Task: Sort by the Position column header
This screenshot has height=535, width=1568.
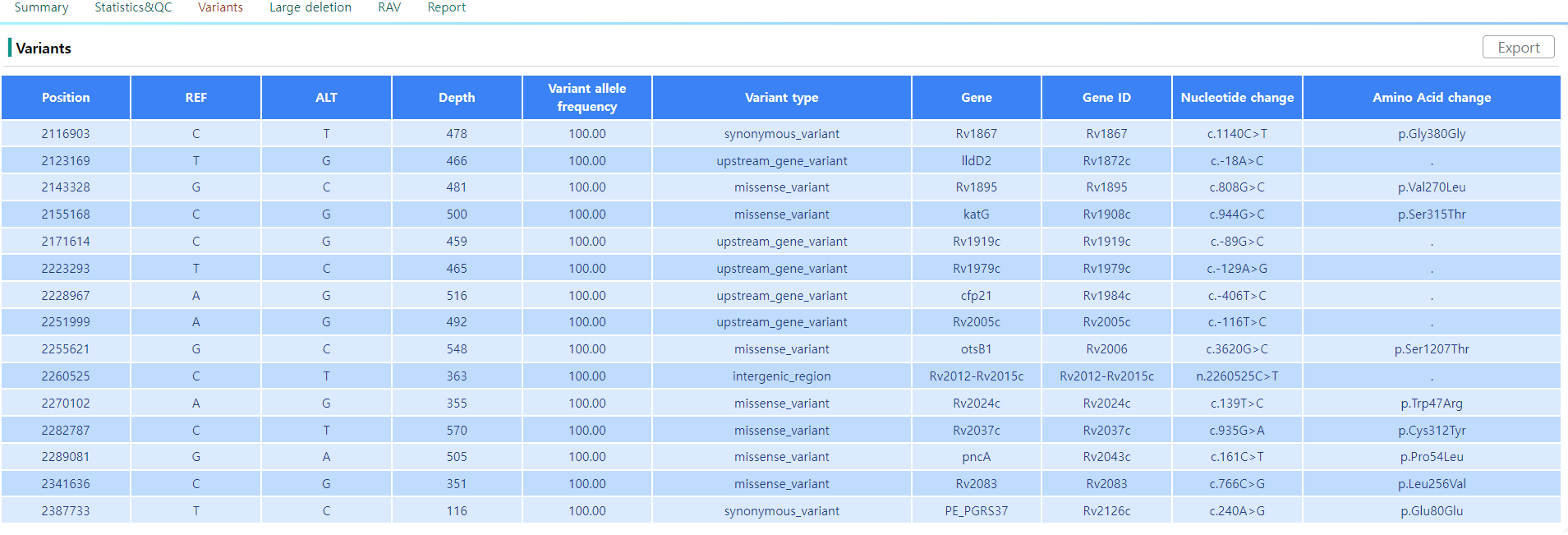Action: click(x=66, y=97)
